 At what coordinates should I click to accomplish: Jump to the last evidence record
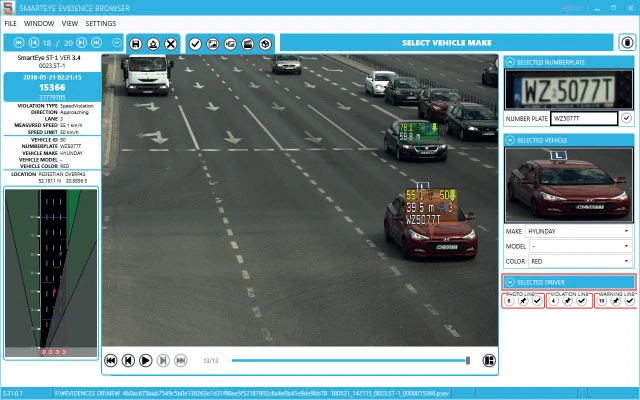96,42
